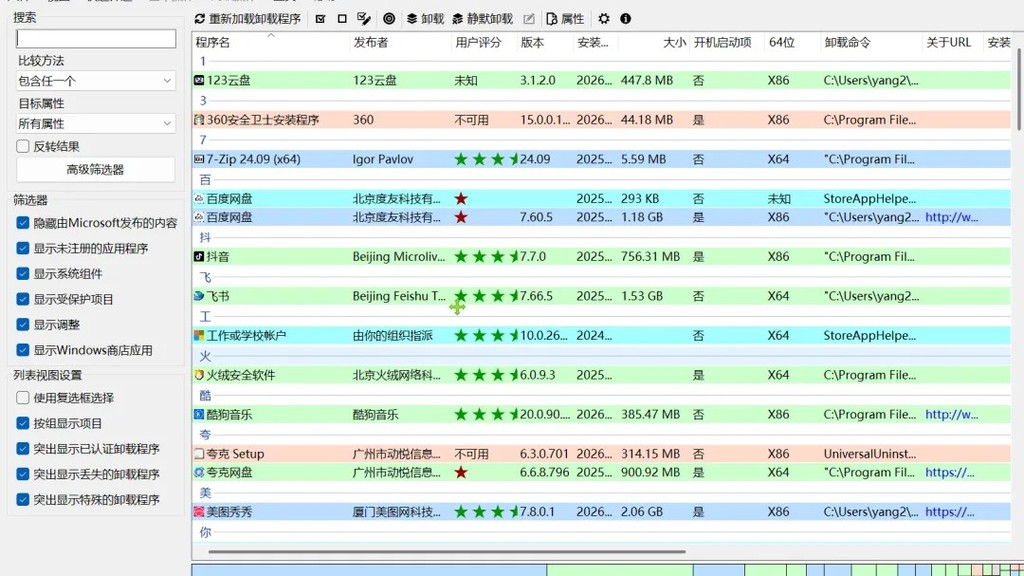This screenshot has width=1024, height=576.
Task: Expand the 比较方法 包含任一个 dropdown
Action: pyautogui.click(x=96, y=81)
